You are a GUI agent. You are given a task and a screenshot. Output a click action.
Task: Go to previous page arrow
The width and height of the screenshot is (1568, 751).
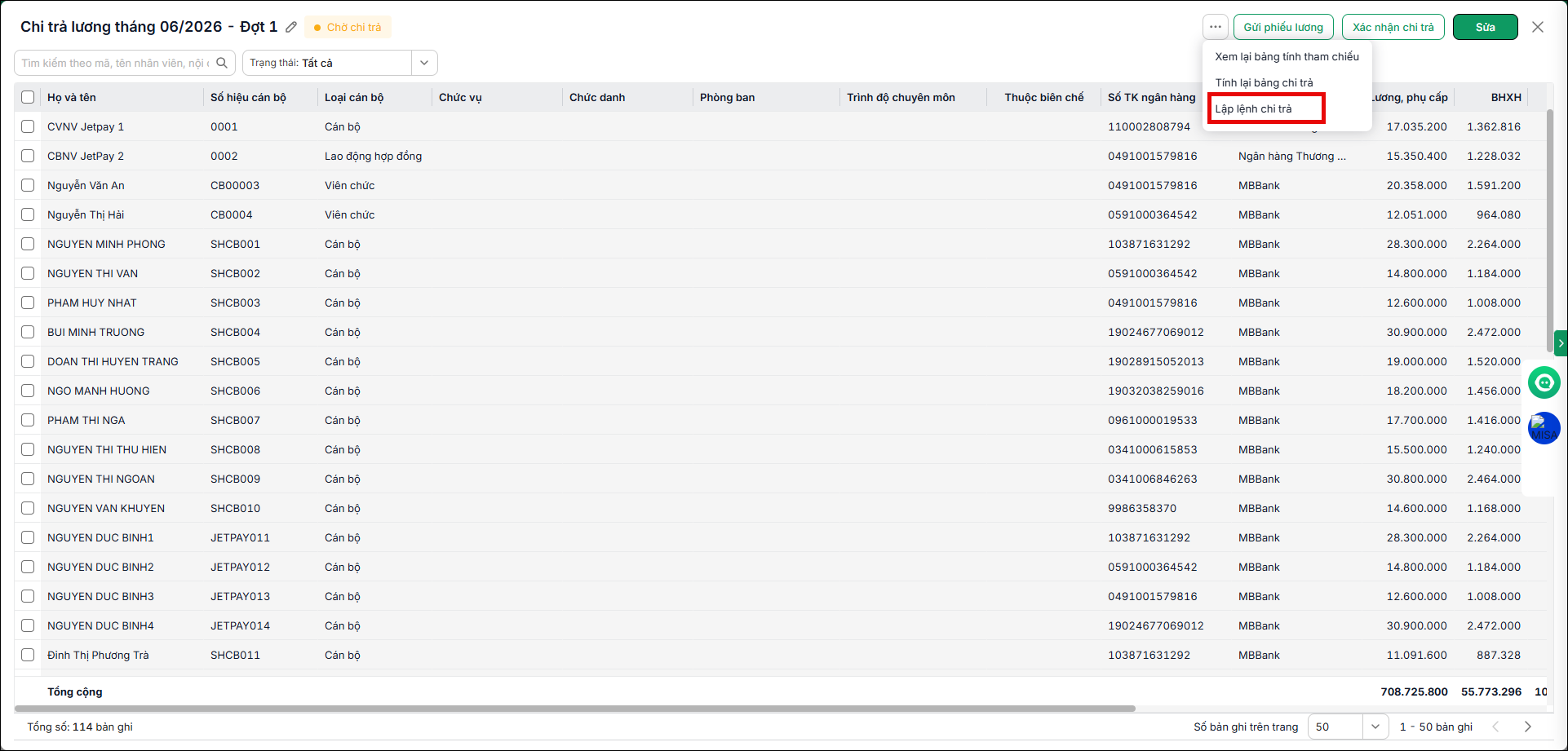[x=1495, y=727]
